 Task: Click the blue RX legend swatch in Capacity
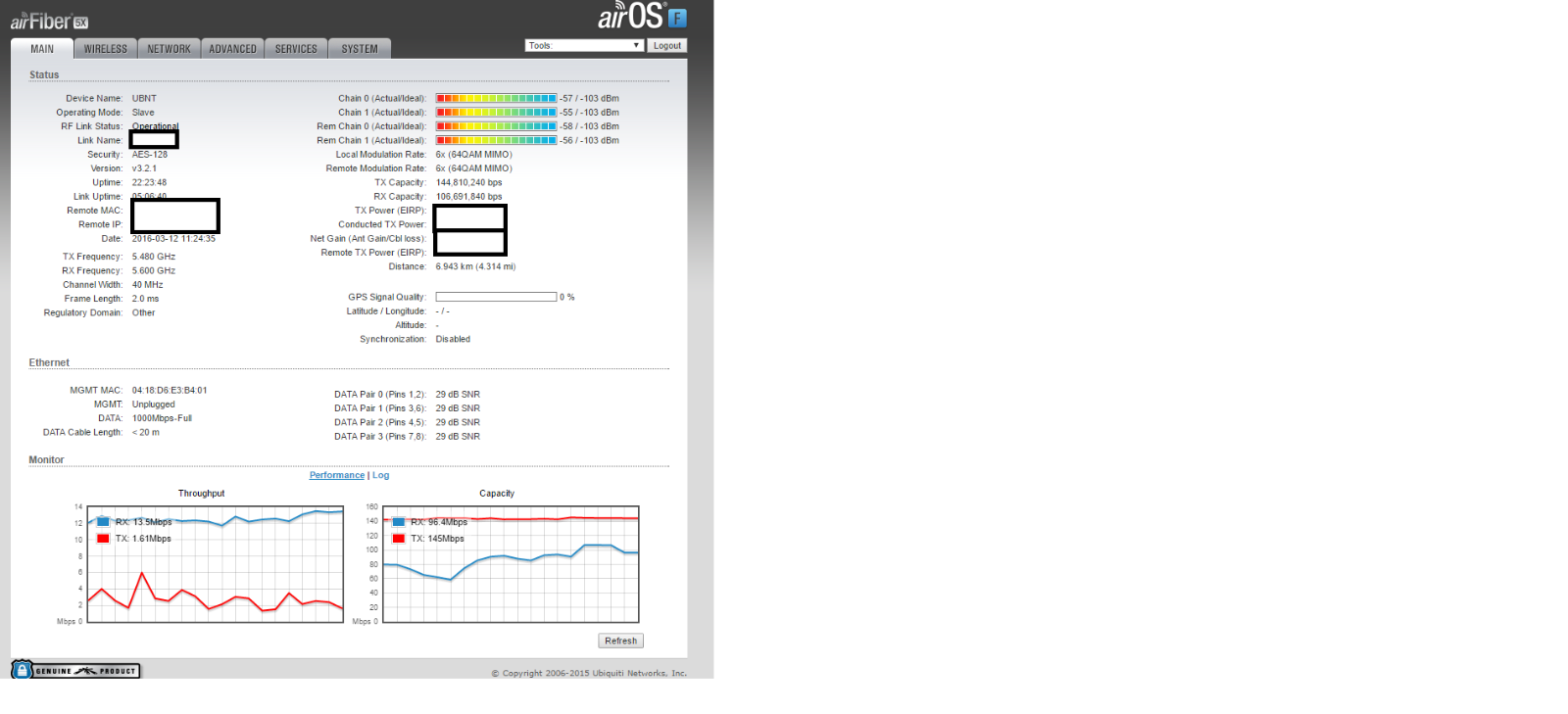[x=399, y=522]
